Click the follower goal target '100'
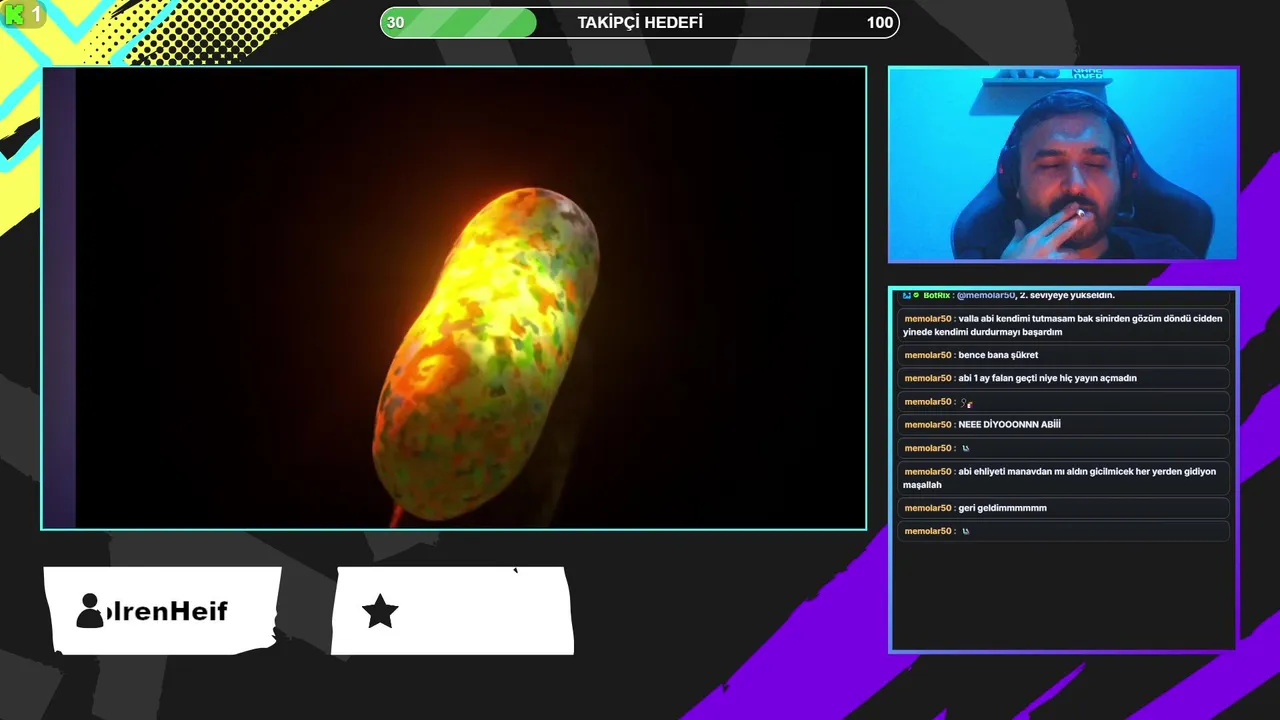 click(880, 22)
